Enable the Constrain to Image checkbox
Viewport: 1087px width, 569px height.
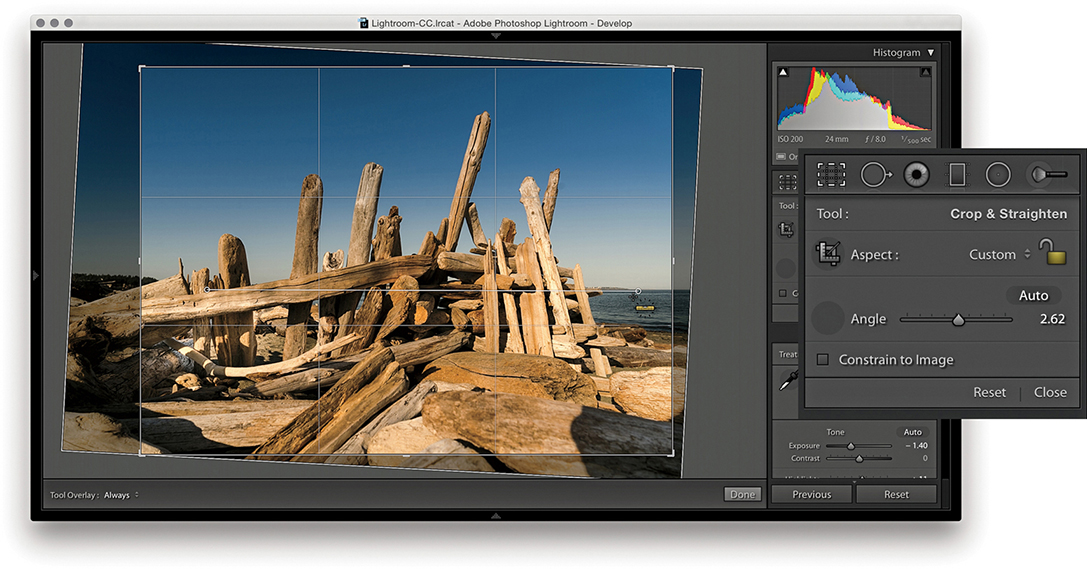[823, 360]
